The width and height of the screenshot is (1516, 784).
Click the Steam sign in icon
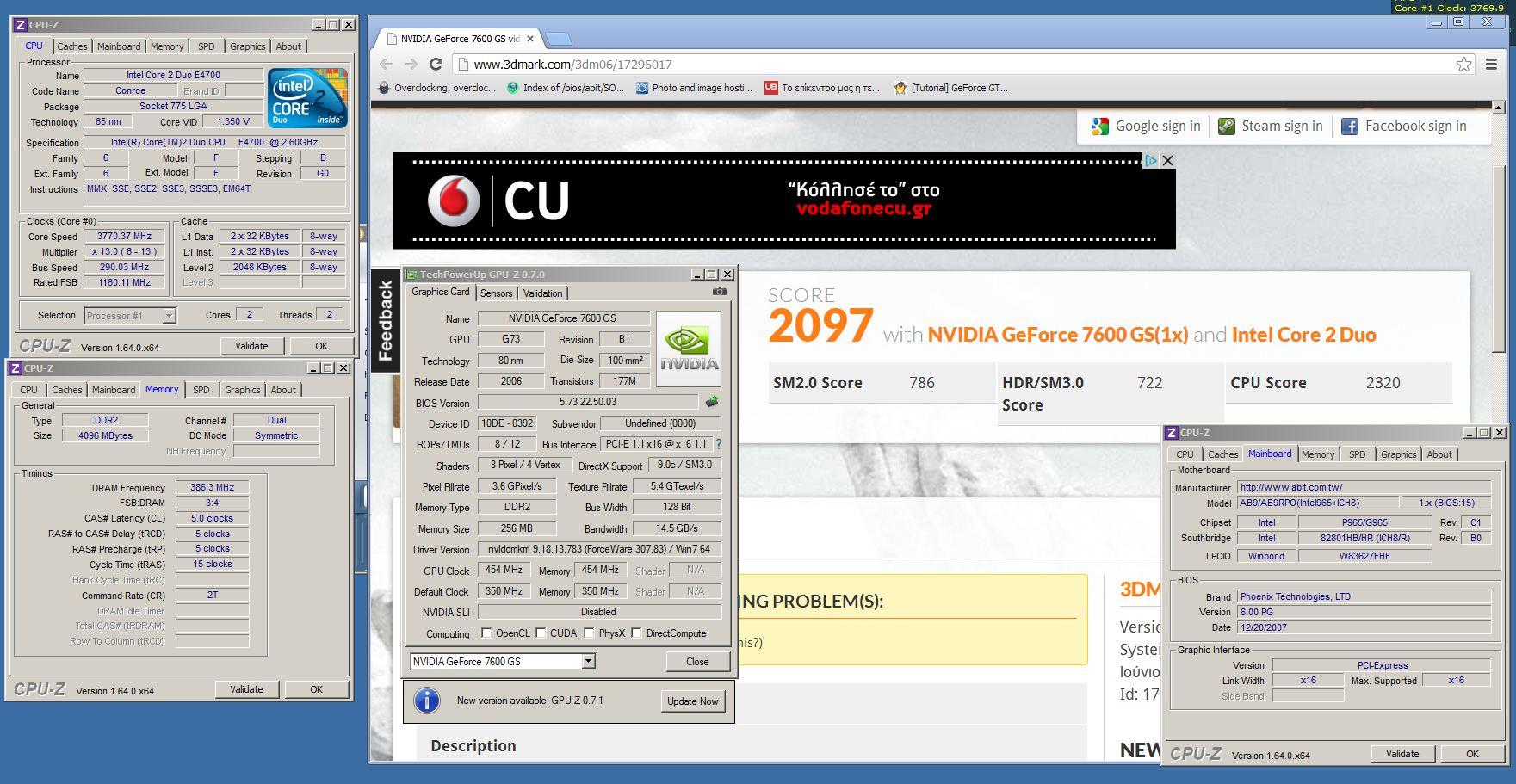(x=1227, y=127)
